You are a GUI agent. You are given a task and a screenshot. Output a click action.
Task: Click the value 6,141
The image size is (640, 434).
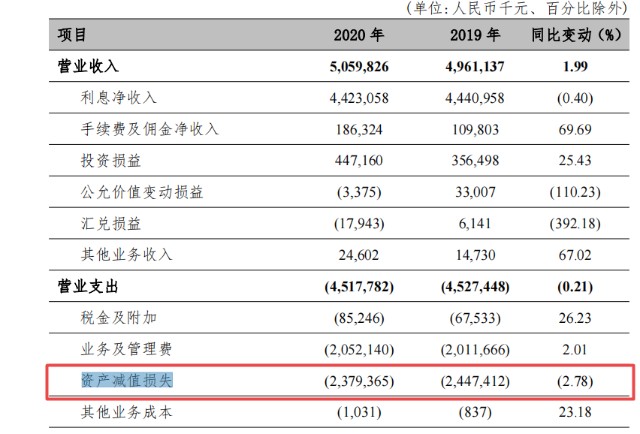pos(475,224)
